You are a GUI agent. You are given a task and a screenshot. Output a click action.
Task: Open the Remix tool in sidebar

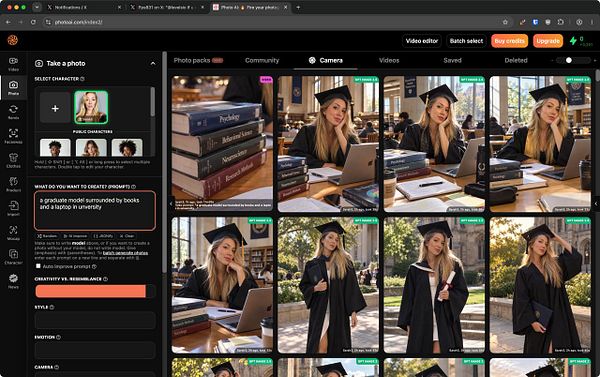pyautogui.click(x=13, y=112)
